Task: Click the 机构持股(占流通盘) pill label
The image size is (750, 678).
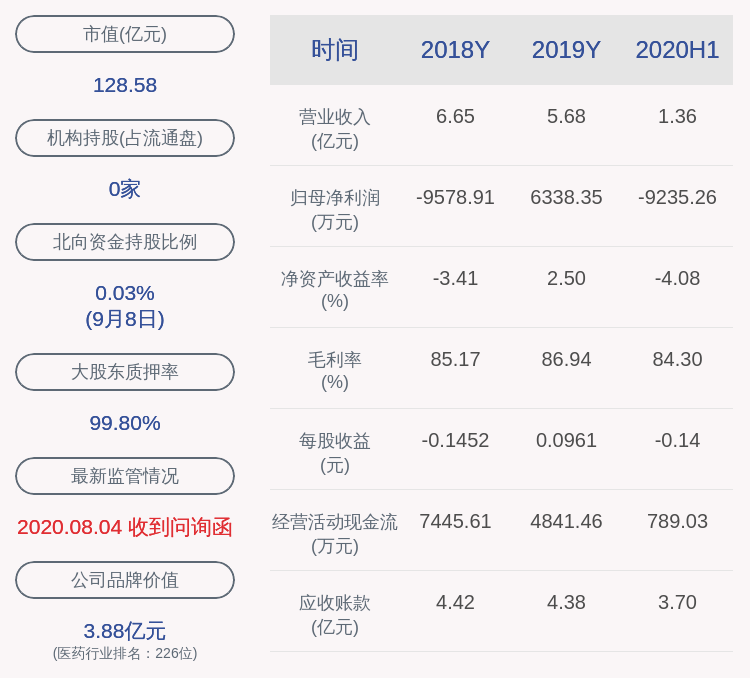Action: pyautogui.click(x=125, y=138)
